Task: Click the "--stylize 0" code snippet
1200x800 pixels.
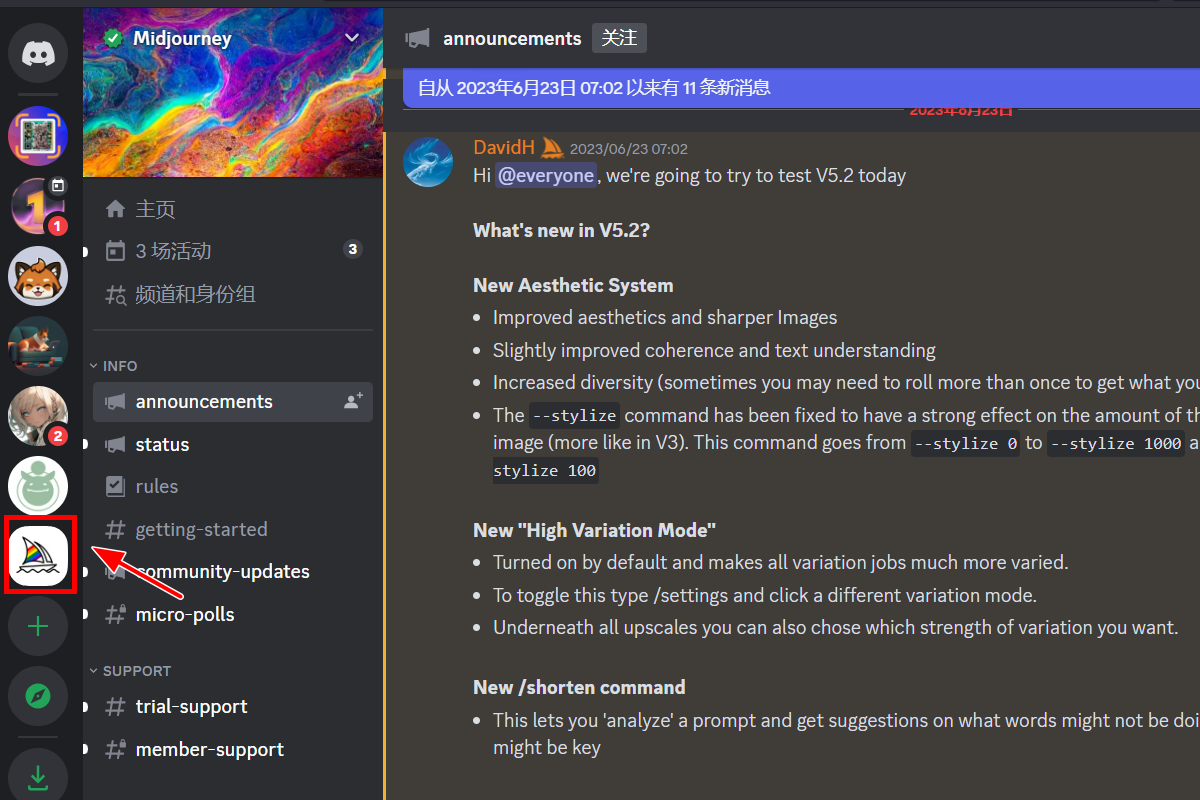Action: (x=964, y=443)
